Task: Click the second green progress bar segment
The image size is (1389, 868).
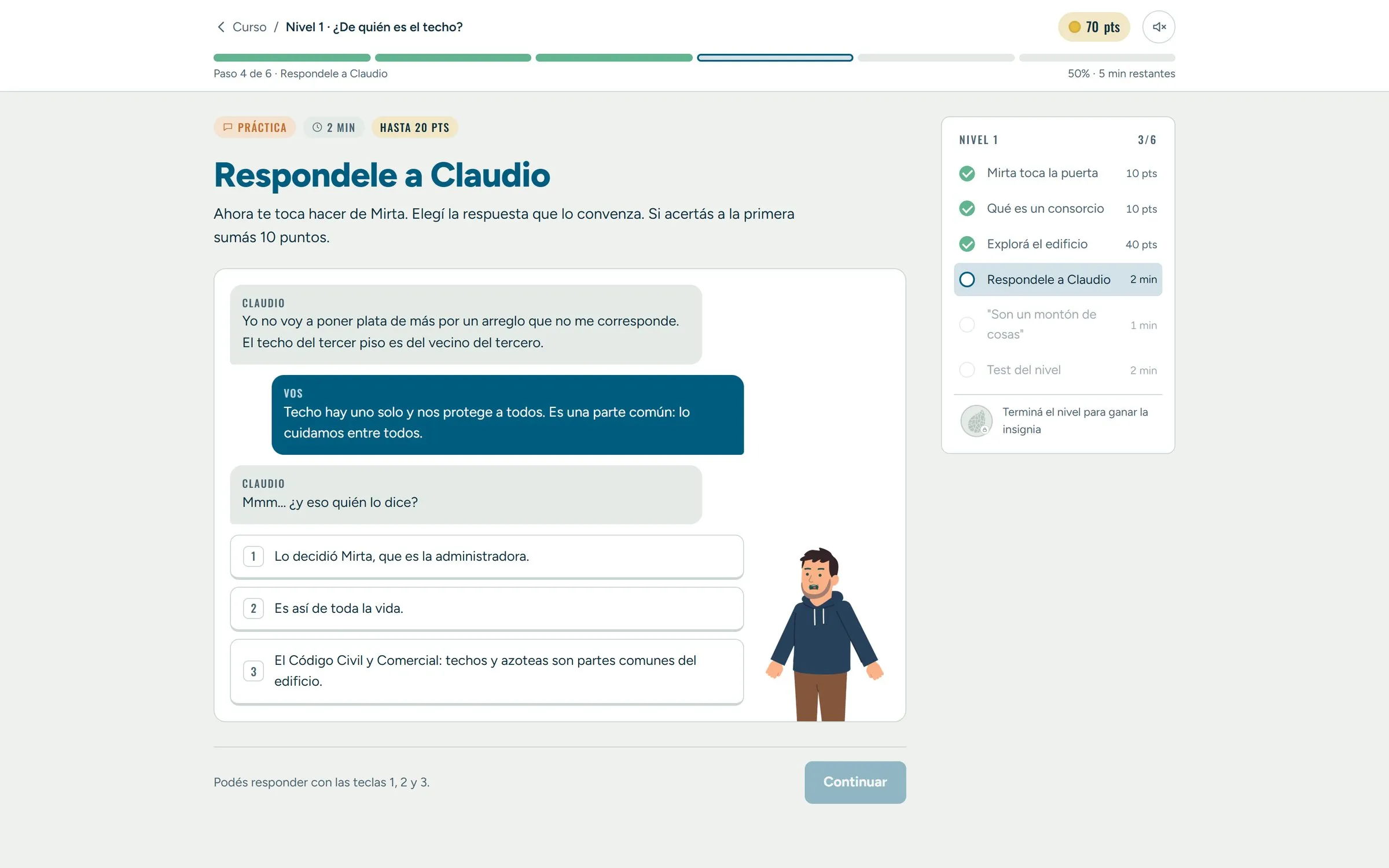Action: tap(453, 58)
